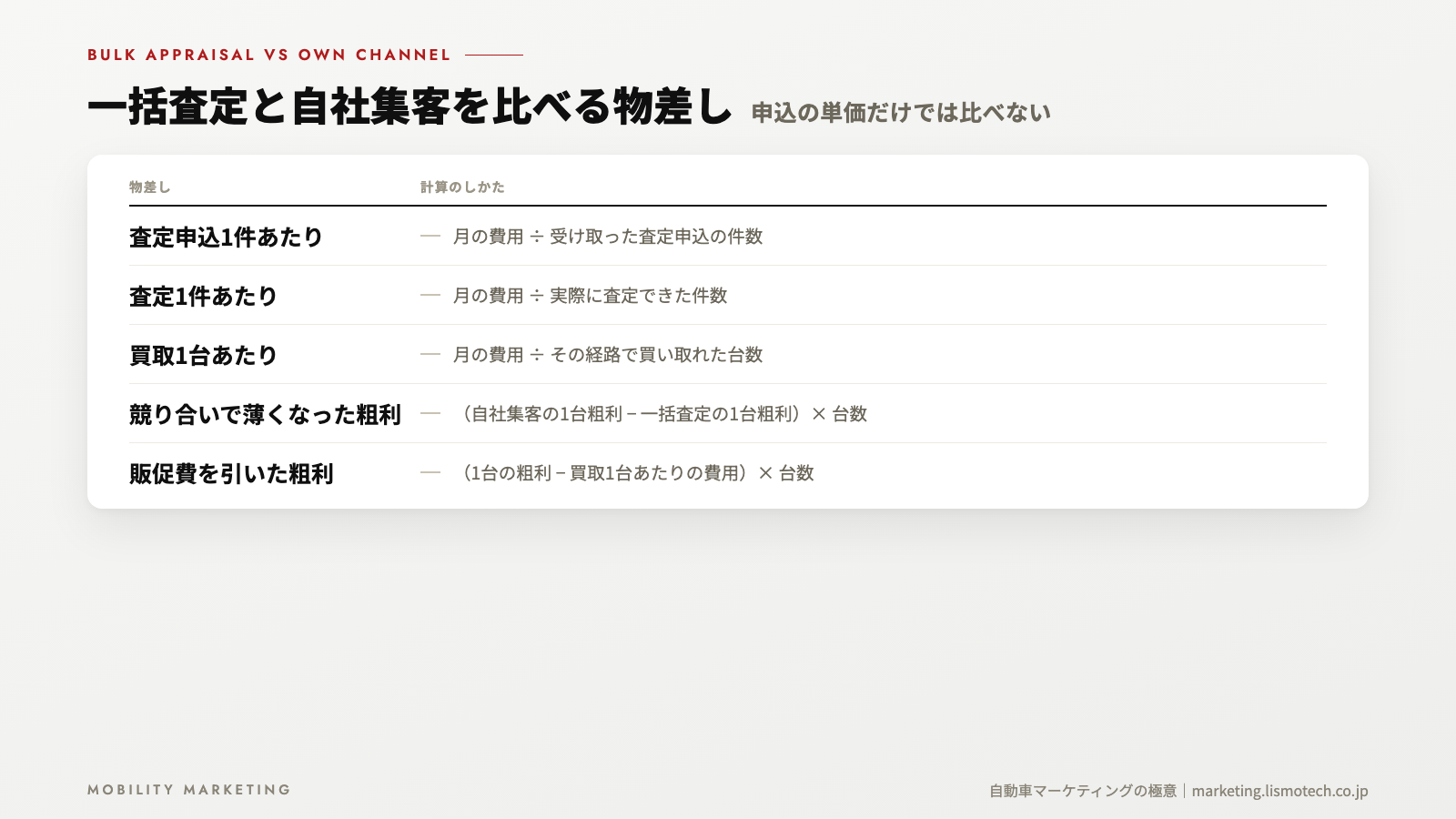Select the formula '月の費用 ÷ 実際に査定できた件数'
This screenshot has width=1456, height=819.
click(x=591, y=296)
